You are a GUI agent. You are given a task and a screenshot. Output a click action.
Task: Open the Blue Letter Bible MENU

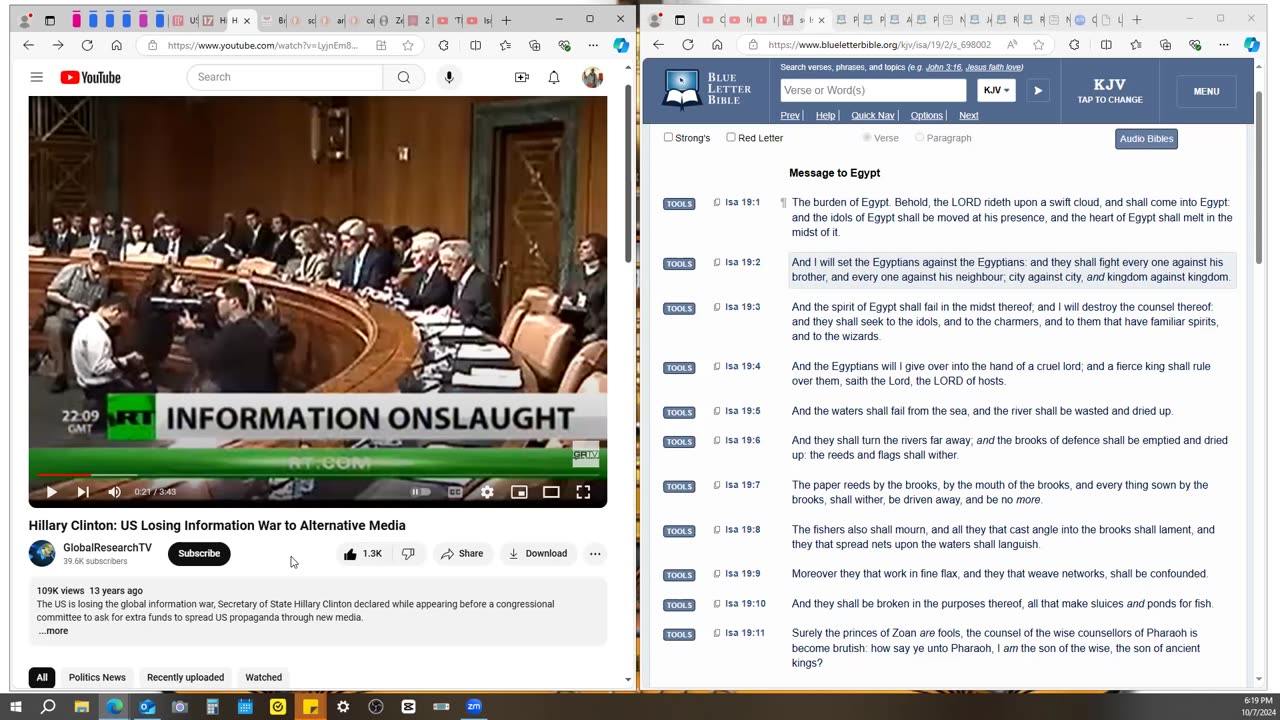point(1206,91)
